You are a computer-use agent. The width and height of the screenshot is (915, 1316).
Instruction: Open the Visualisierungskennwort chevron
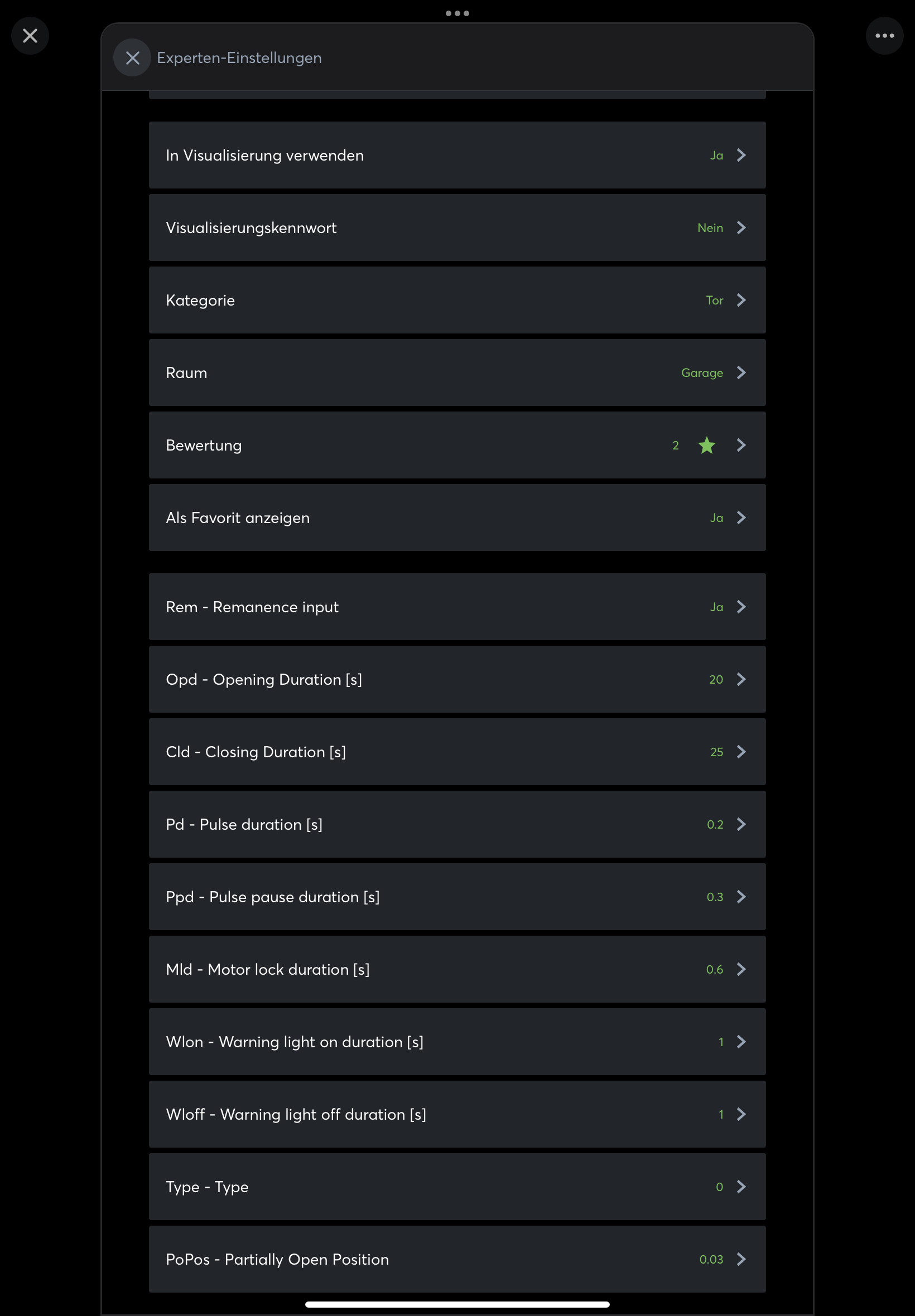[741, 228]
